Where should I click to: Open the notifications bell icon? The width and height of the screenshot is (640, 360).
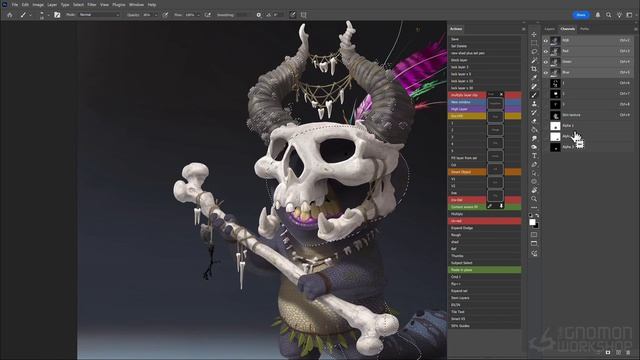coord(598,15)
